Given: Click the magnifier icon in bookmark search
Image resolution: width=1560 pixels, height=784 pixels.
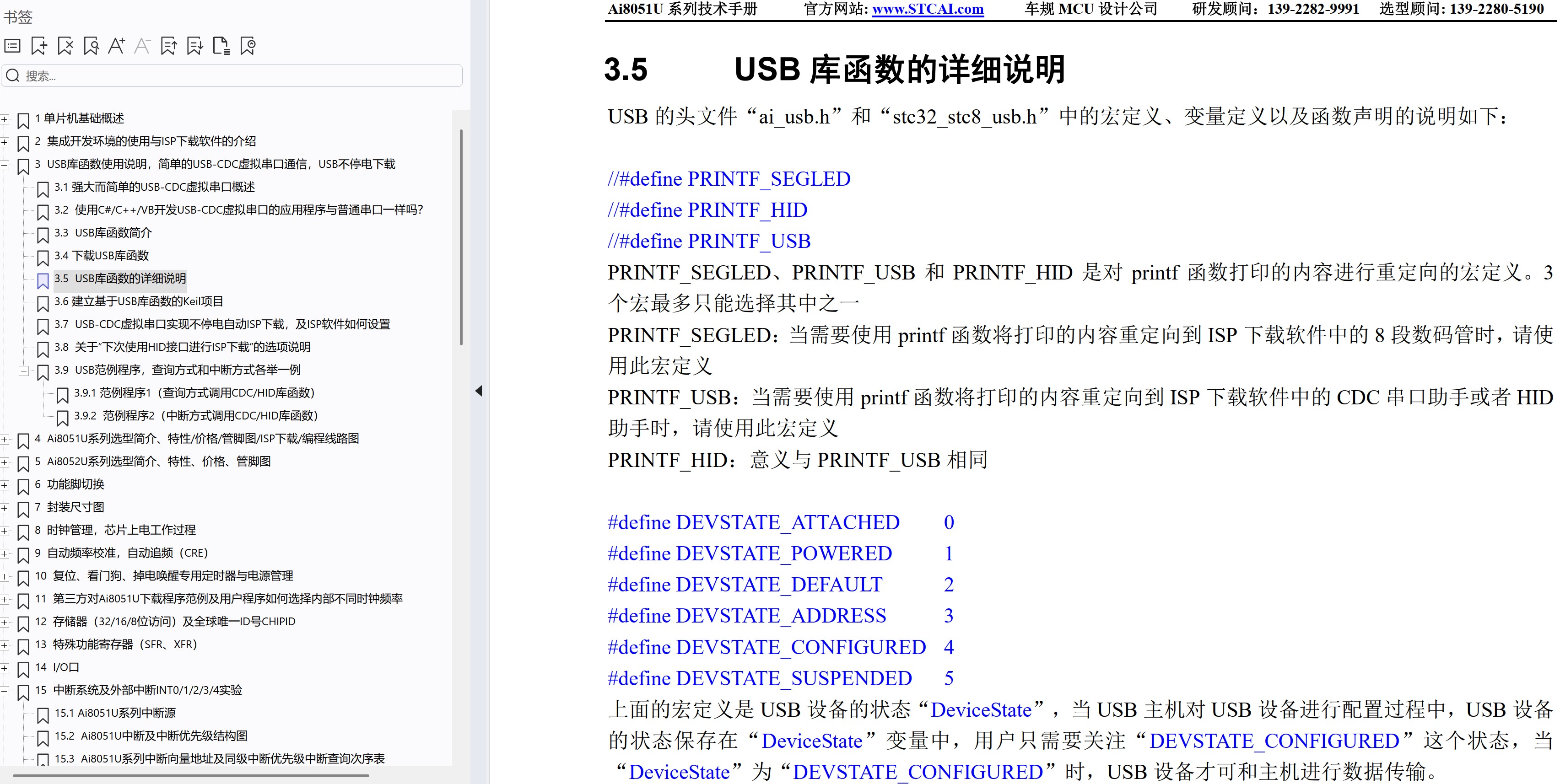Looking at the screenshot, I should 13,75.
